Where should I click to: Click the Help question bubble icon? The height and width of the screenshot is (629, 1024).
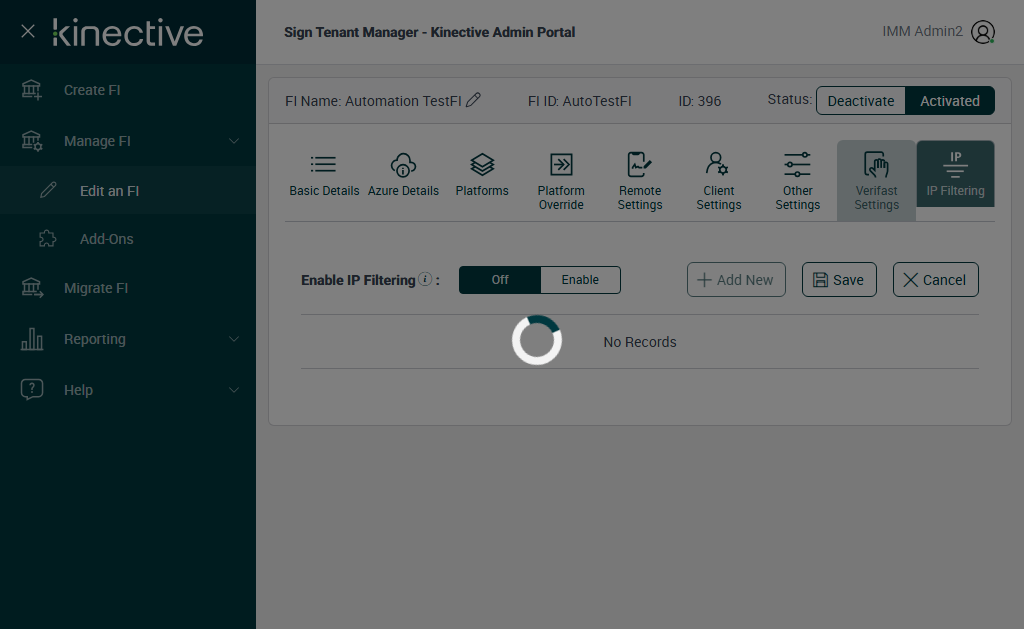click(31, 389)
